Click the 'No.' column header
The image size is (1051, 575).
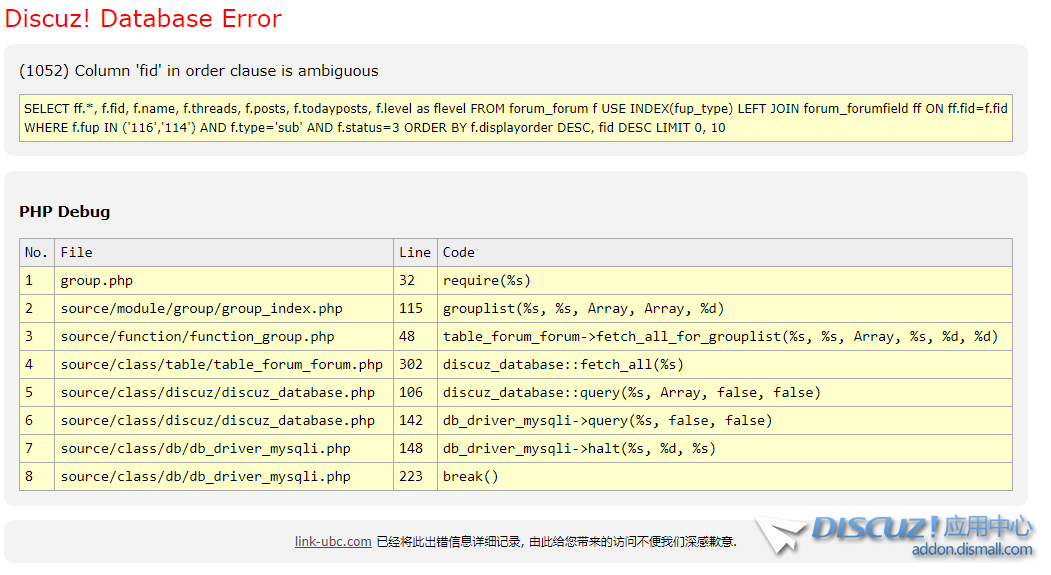[x=37, y=253]
